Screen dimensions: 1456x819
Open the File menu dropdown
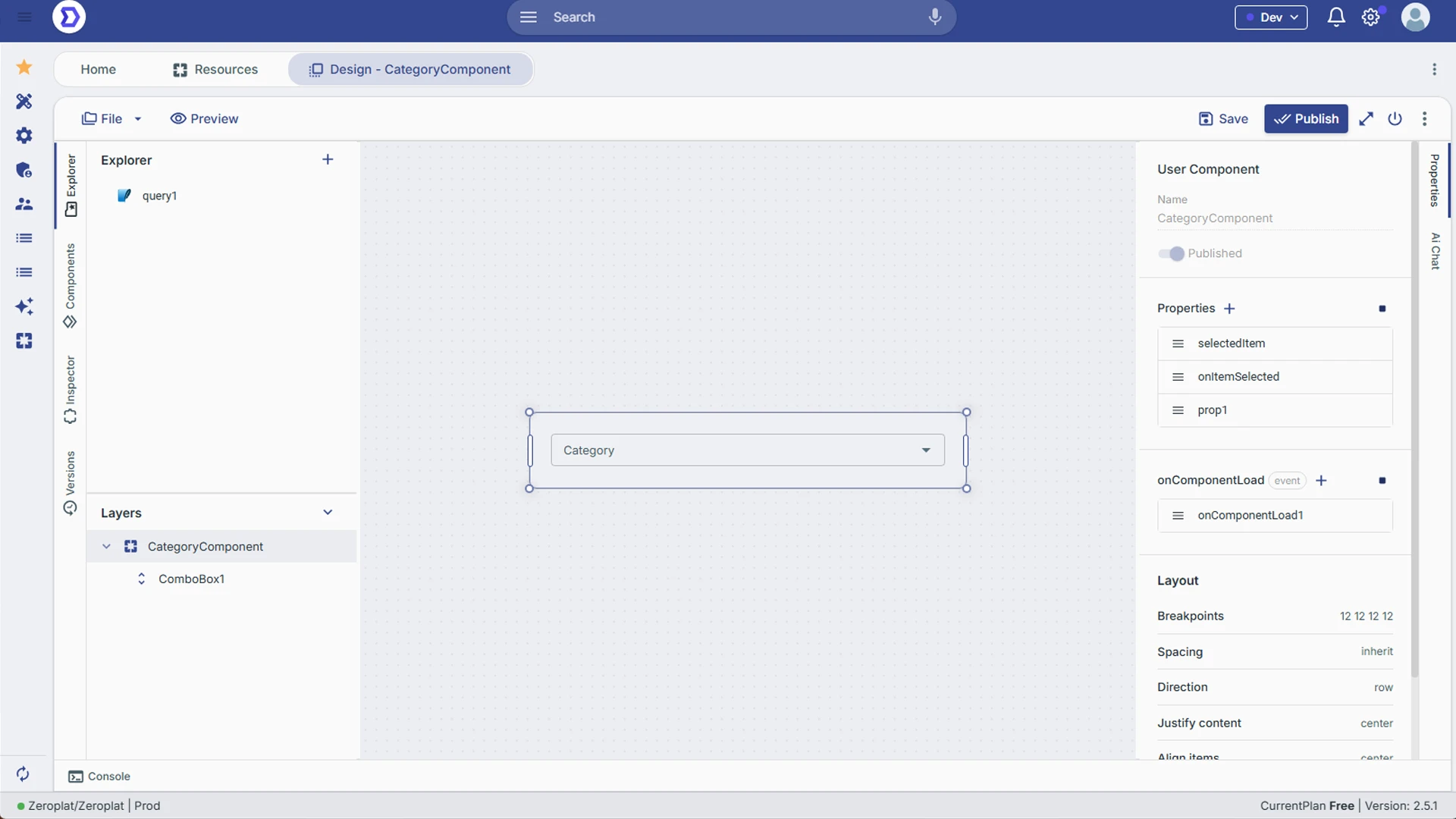click(x=111, y=118)
